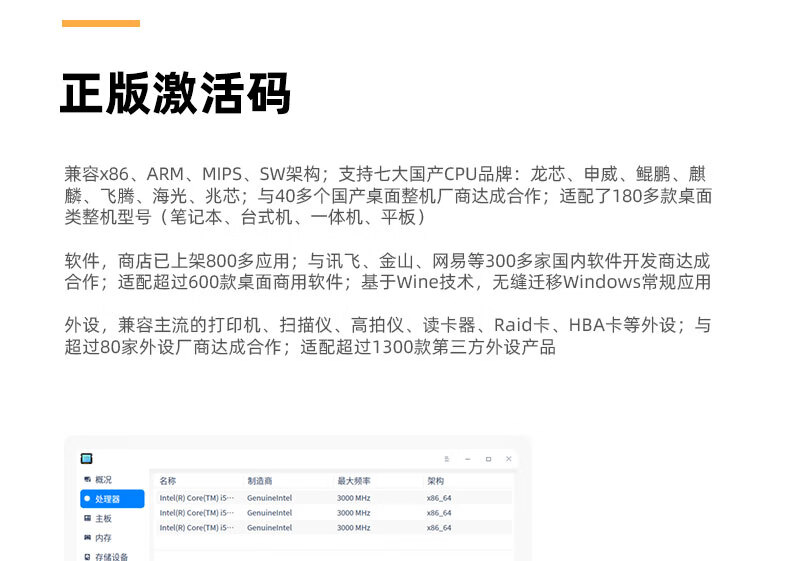Click the paragraph starting with 兼容x86
This screenshot has width=790, height=561.
coord(388,195)
